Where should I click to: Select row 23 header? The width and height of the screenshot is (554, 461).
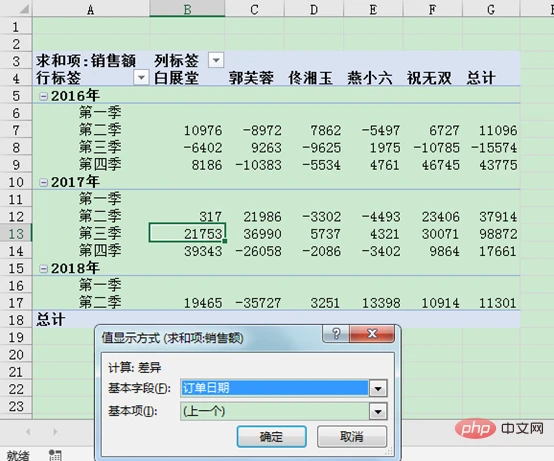click(16, 406)
